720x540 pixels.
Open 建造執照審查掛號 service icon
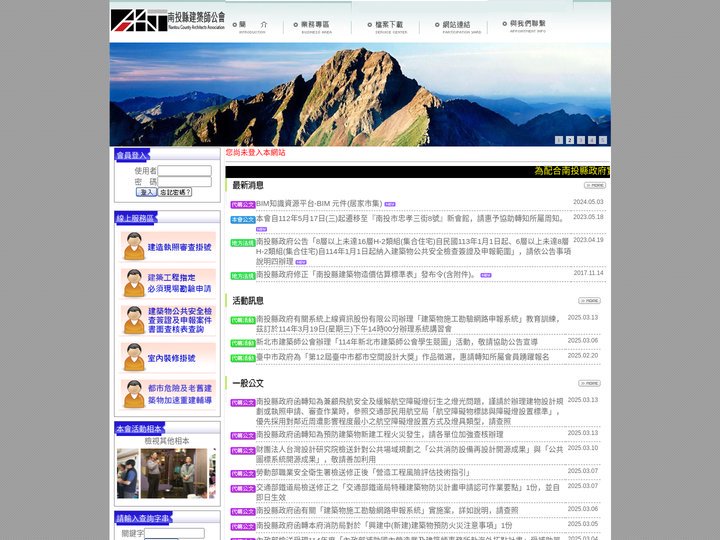tap(168, 247)
